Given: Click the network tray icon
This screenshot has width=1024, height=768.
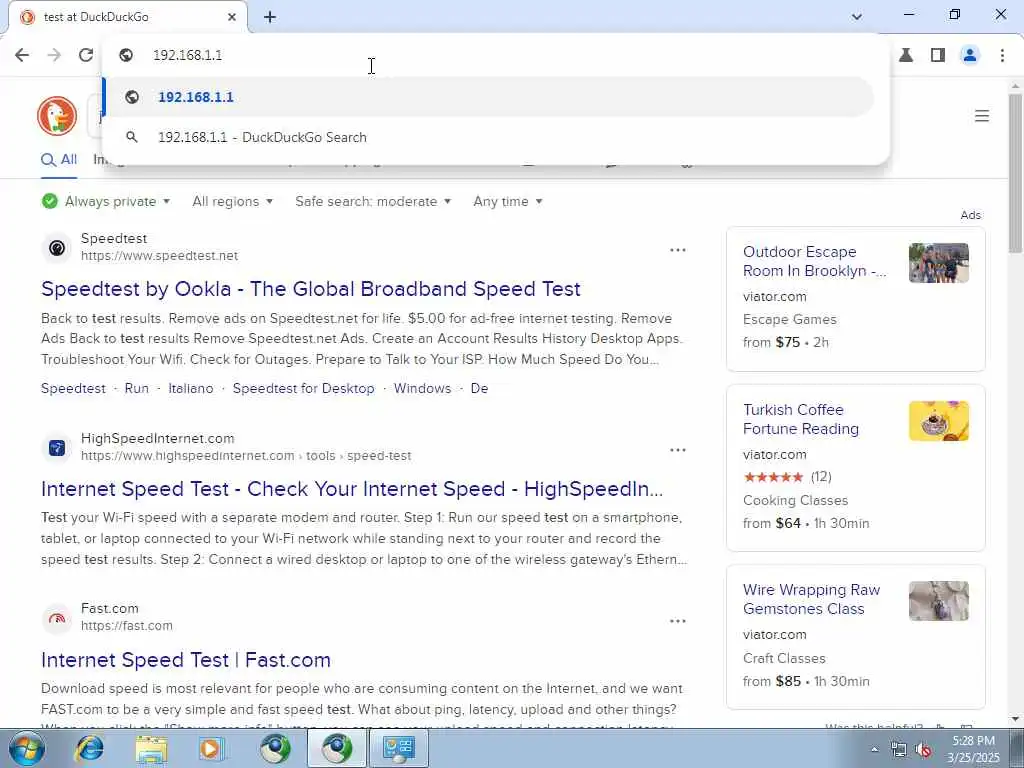Looking at the screenshot, I should 899,749.
